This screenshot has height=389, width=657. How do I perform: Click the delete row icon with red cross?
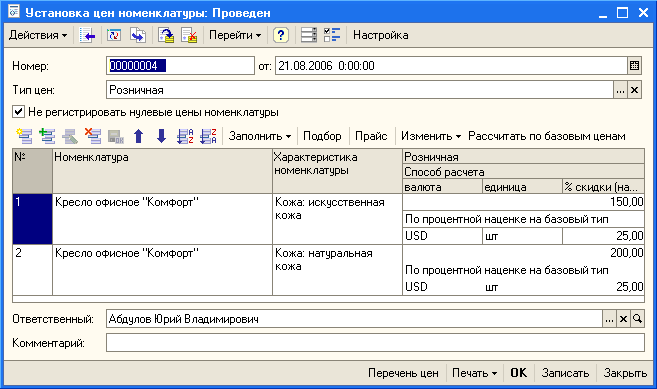pyautogui.click(x=93, y=136)
